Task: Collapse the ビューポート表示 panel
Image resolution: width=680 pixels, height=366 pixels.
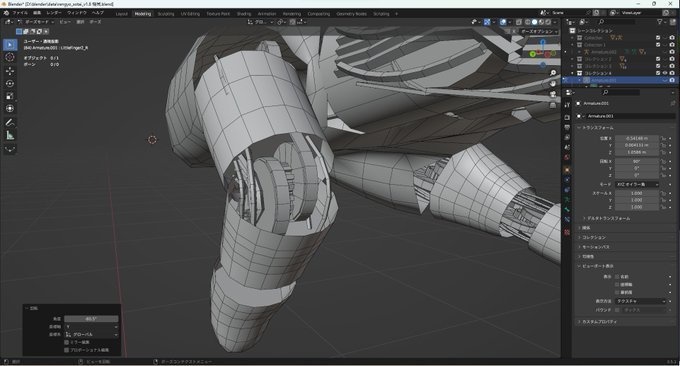Action: (595, 266)
